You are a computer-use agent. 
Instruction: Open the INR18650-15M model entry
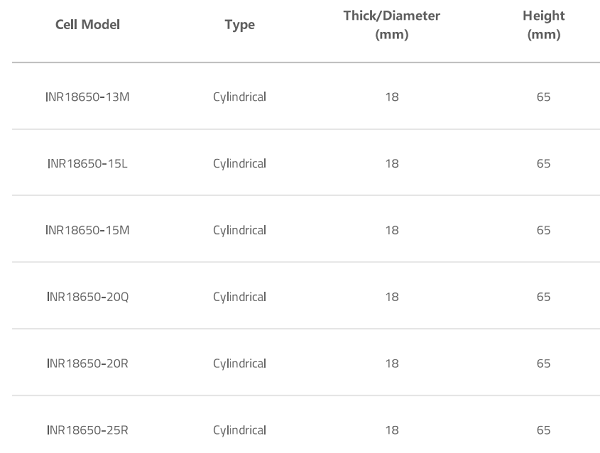(87, 230)
